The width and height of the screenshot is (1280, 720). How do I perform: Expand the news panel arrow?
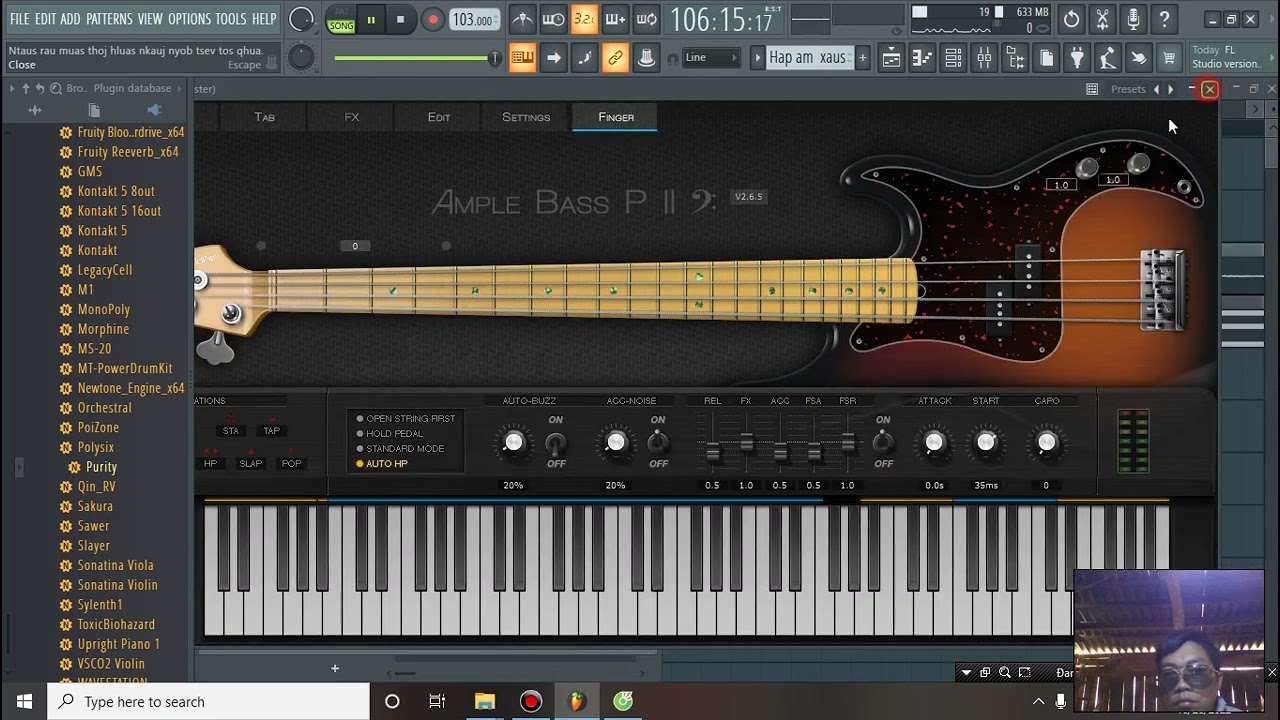[1271, 57]
